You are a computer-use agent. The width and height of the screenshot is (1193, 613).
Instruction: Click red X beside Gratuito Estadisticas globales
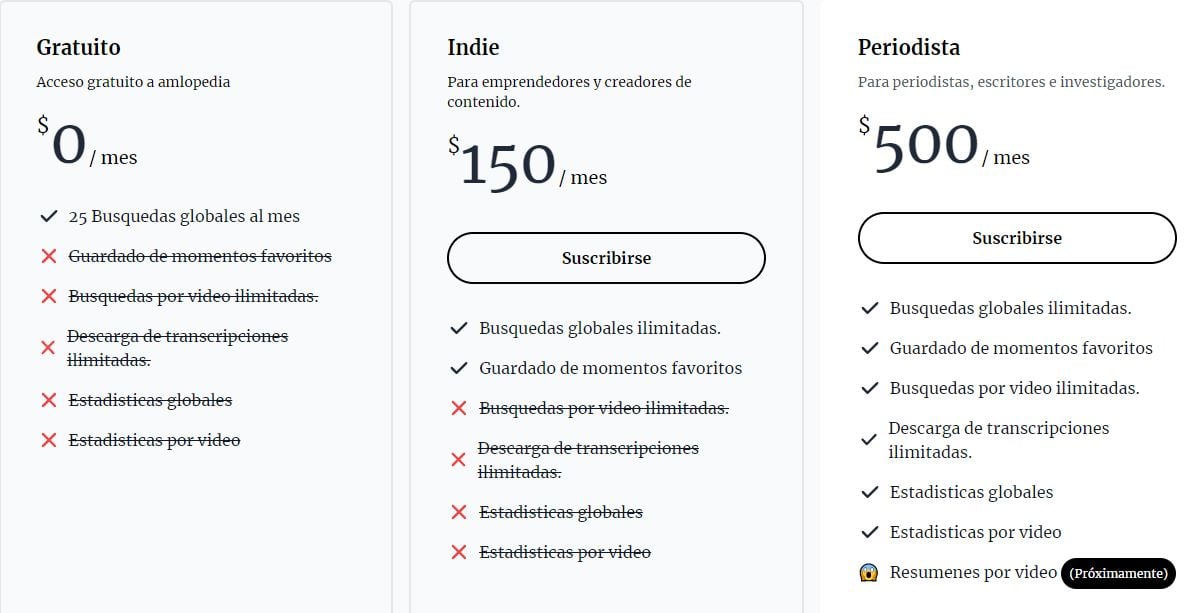48,400
